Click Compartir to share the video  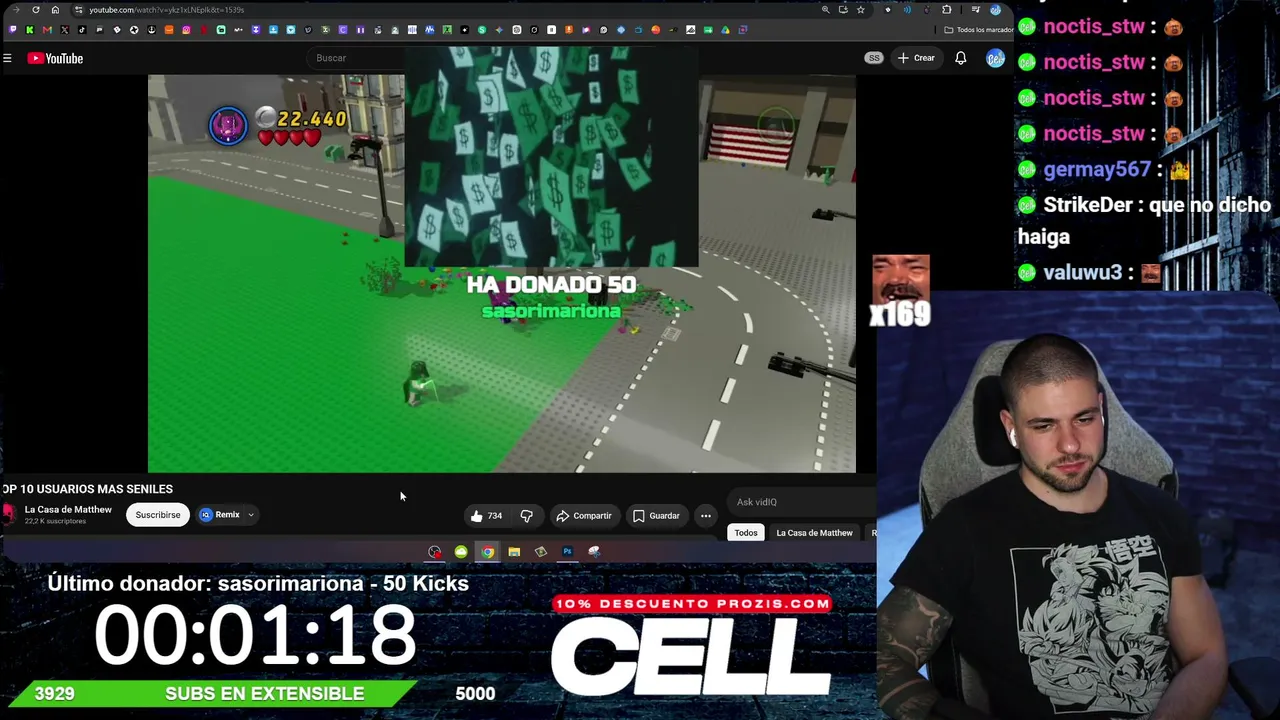coord(584,516)
